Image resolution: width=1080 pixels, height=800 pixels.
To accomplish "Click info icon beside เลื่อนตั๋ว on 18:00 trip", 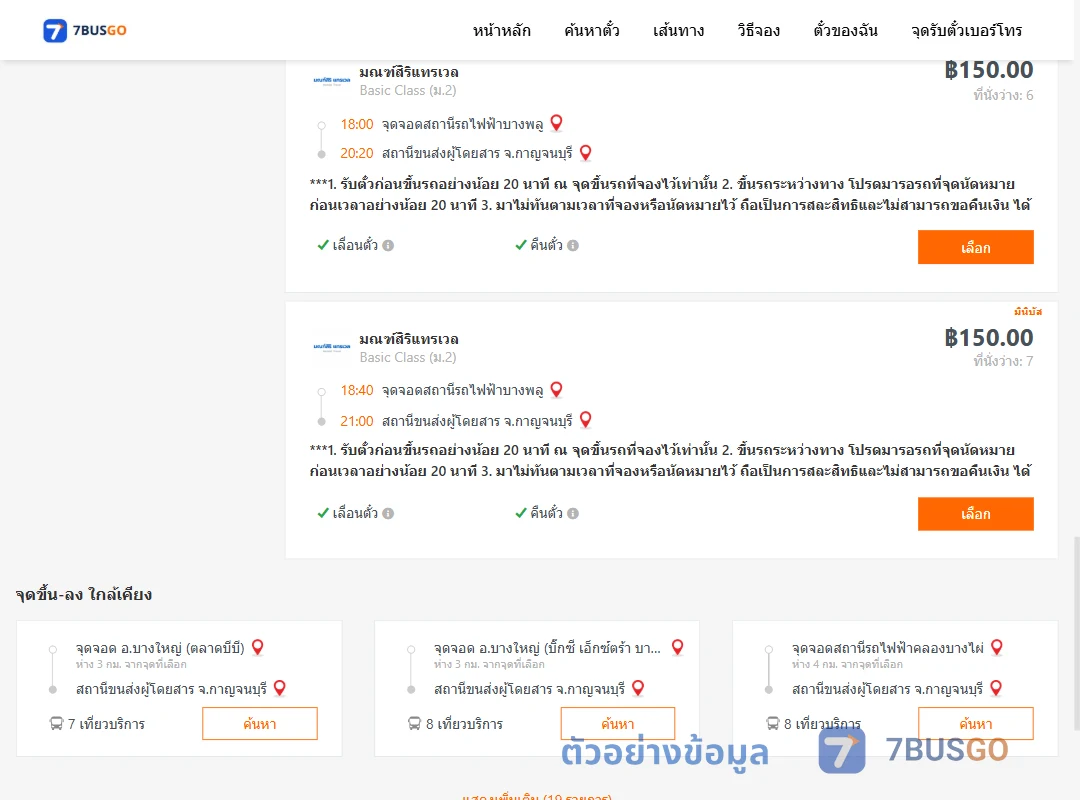I will click(x=388, y=245).
